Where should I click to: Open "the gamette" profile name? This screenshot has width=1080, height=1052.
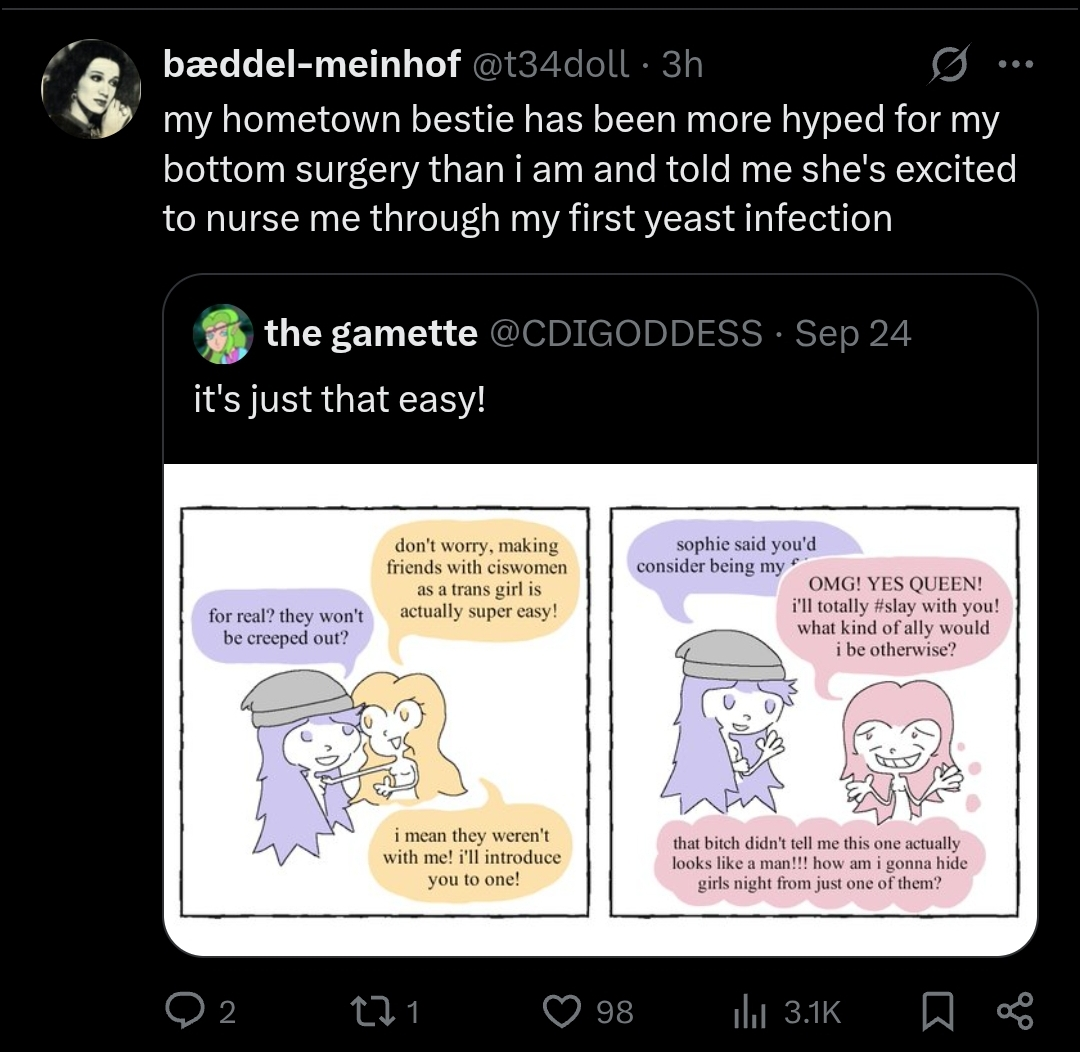[371, 333]
